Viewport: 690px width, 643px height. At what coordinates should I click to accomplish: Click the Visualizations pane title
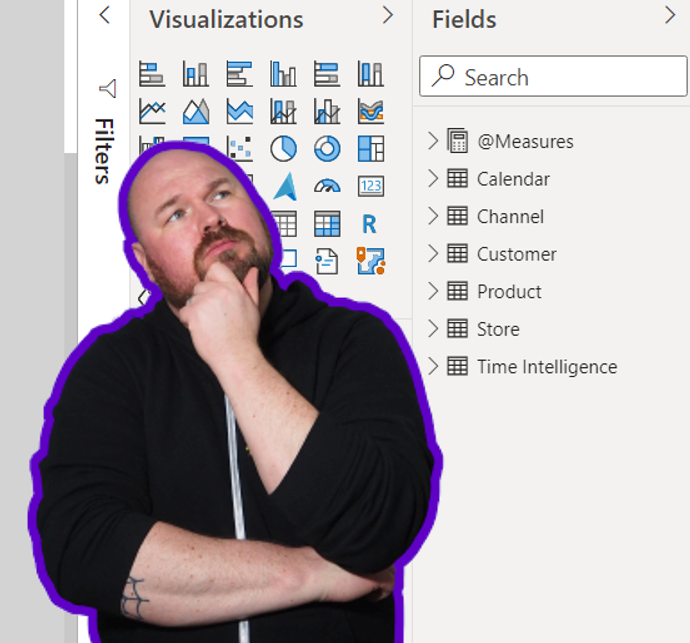pos(227,19)
